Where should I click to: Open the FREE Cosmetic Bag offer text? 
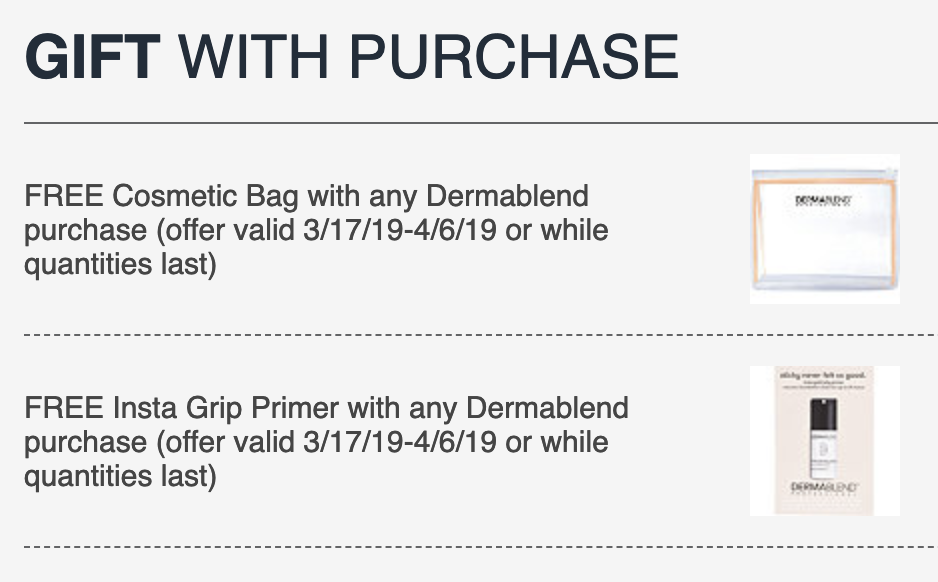tap(316, 230)
